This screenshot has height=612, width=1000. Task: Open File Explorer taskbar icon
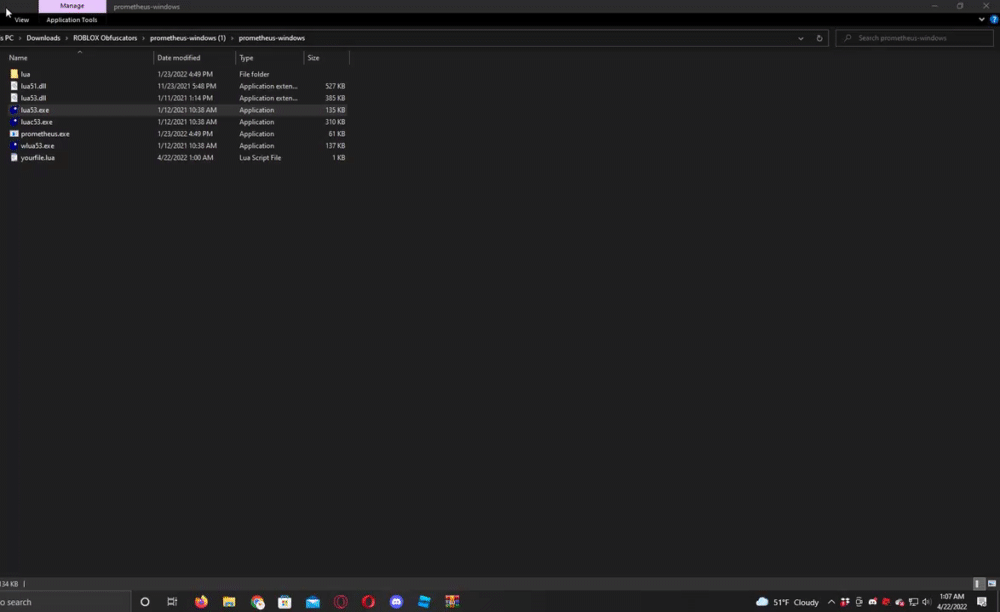click(229, 602)
